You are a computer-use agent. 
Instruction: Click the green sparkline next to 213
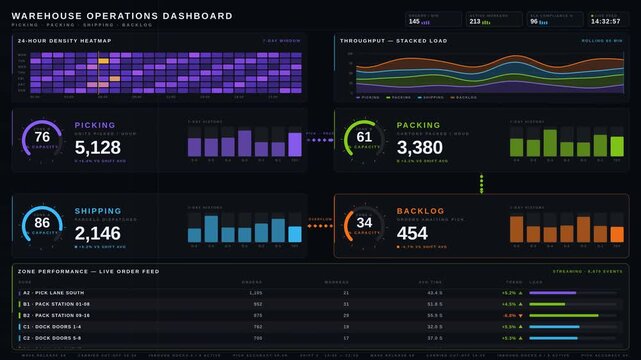pyautogui.click(x=486, y=22)
